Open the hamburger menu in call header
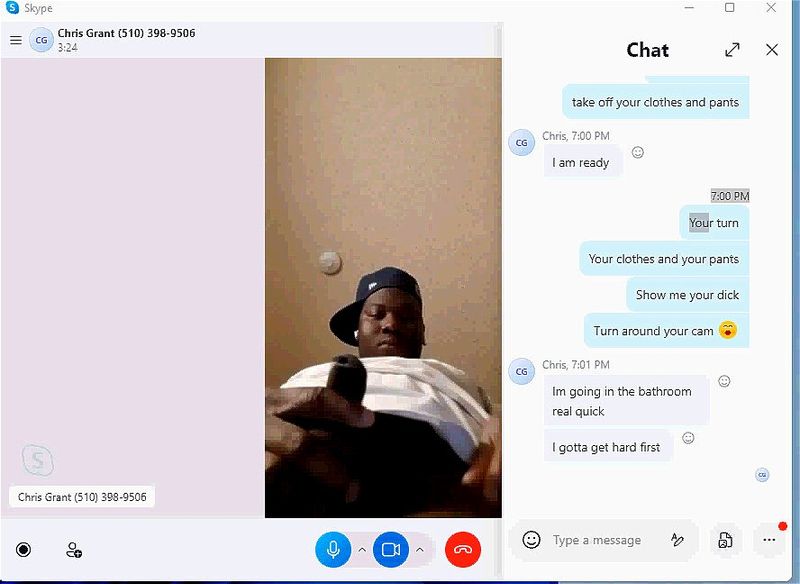800x584 pixels. click(16, 40)
